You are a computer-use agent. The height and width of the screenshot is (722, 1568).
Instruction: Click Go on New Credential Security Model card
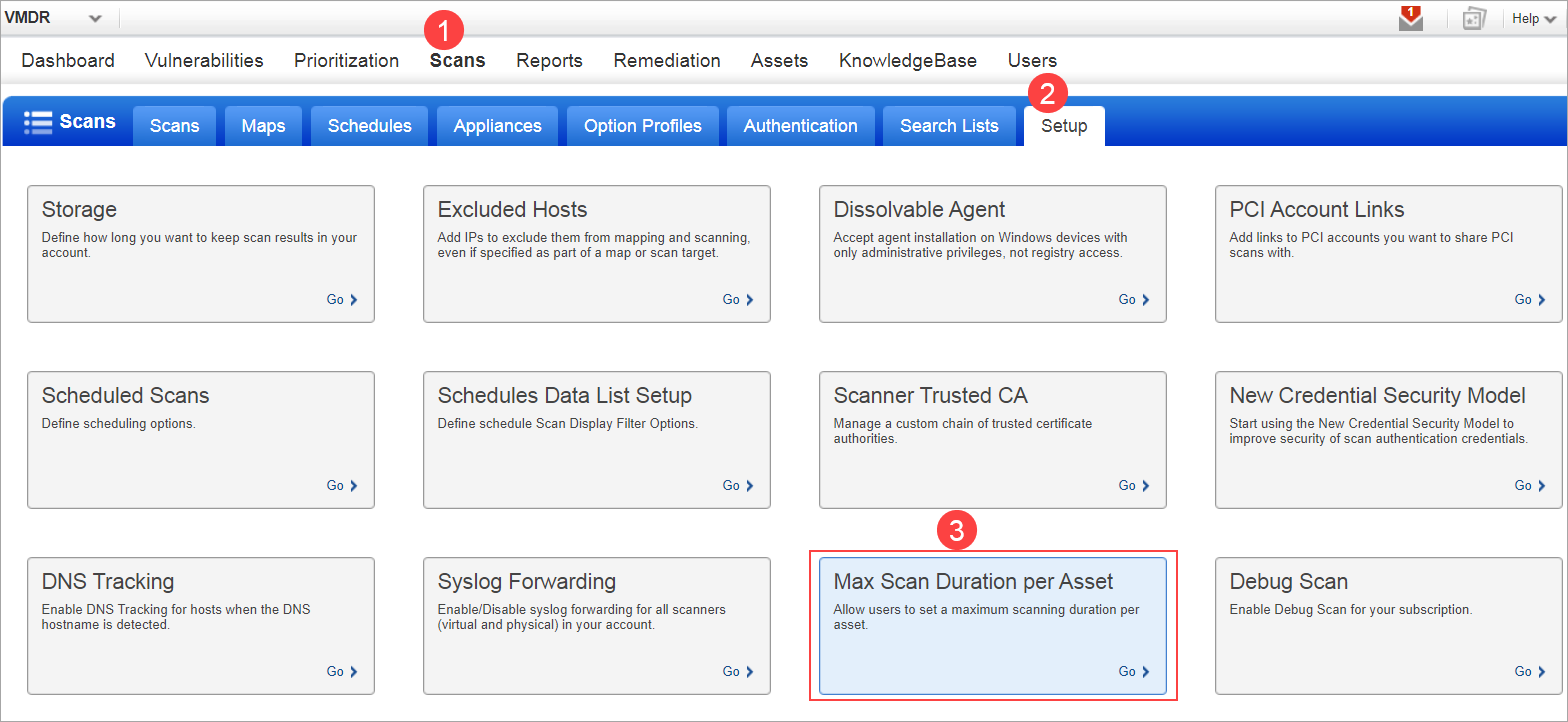1530,485
